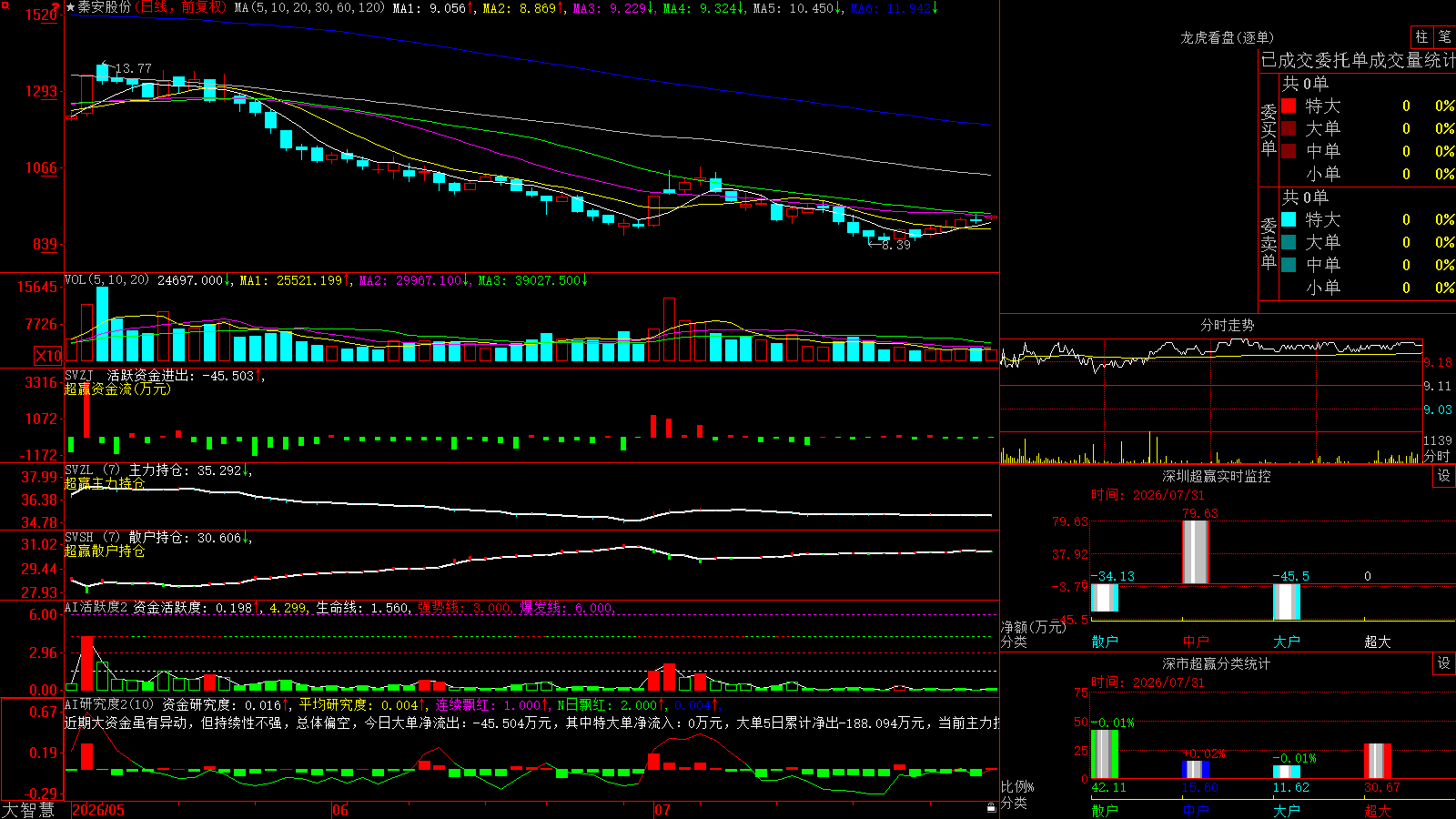Click the 07 month marker on the timeline
This screenshot has height=819, width=1456.
662,810
